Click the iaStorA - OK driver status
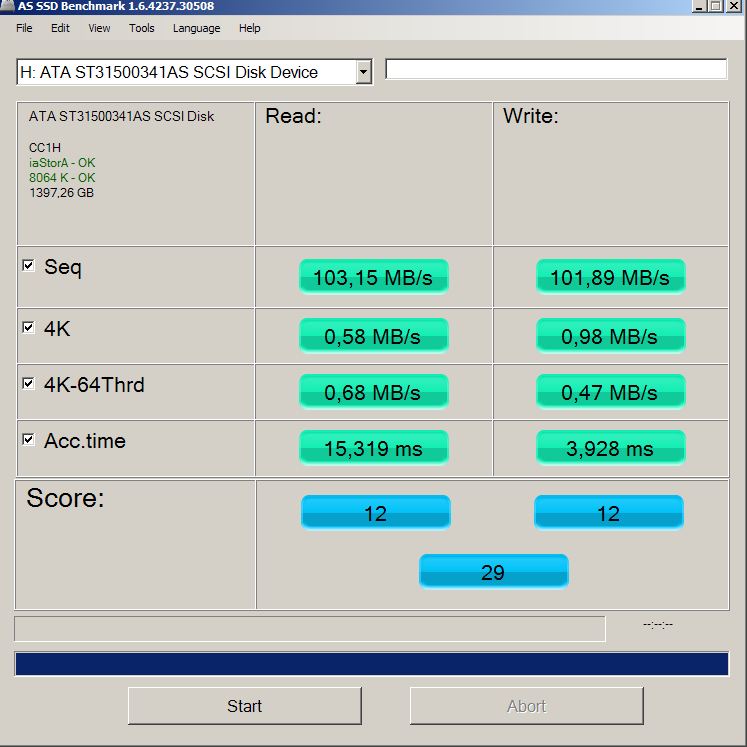 point(62,163)
